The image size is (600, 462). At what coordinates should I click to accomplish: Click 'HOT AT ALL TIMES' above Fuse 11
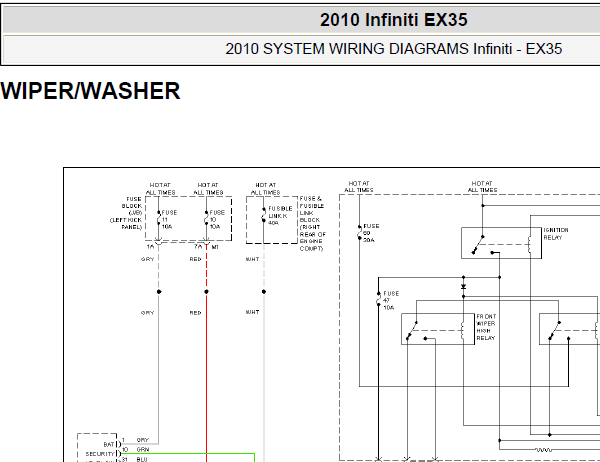pos(160,189)
